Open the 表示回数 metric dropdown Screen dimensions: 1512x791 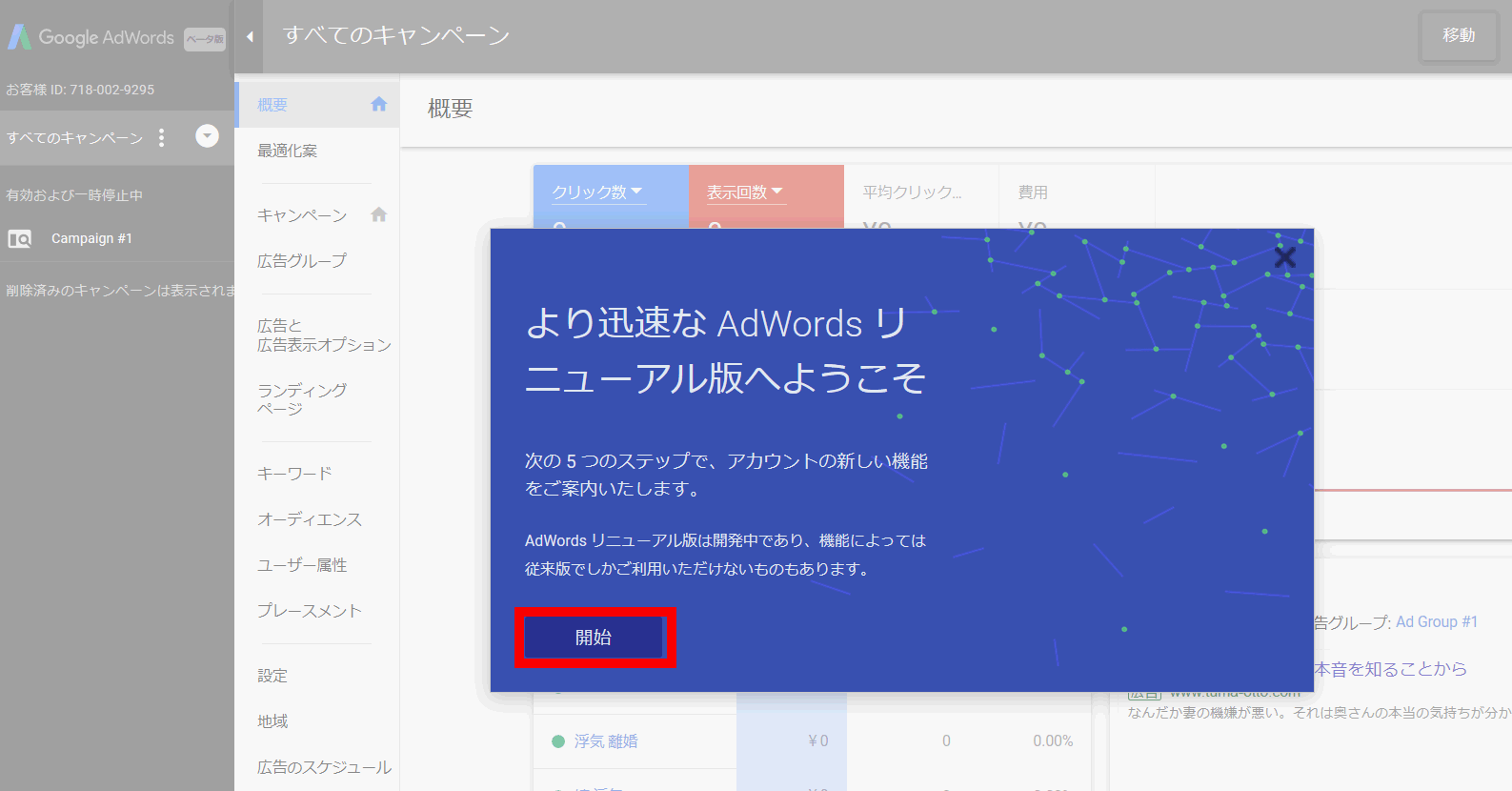745,193
